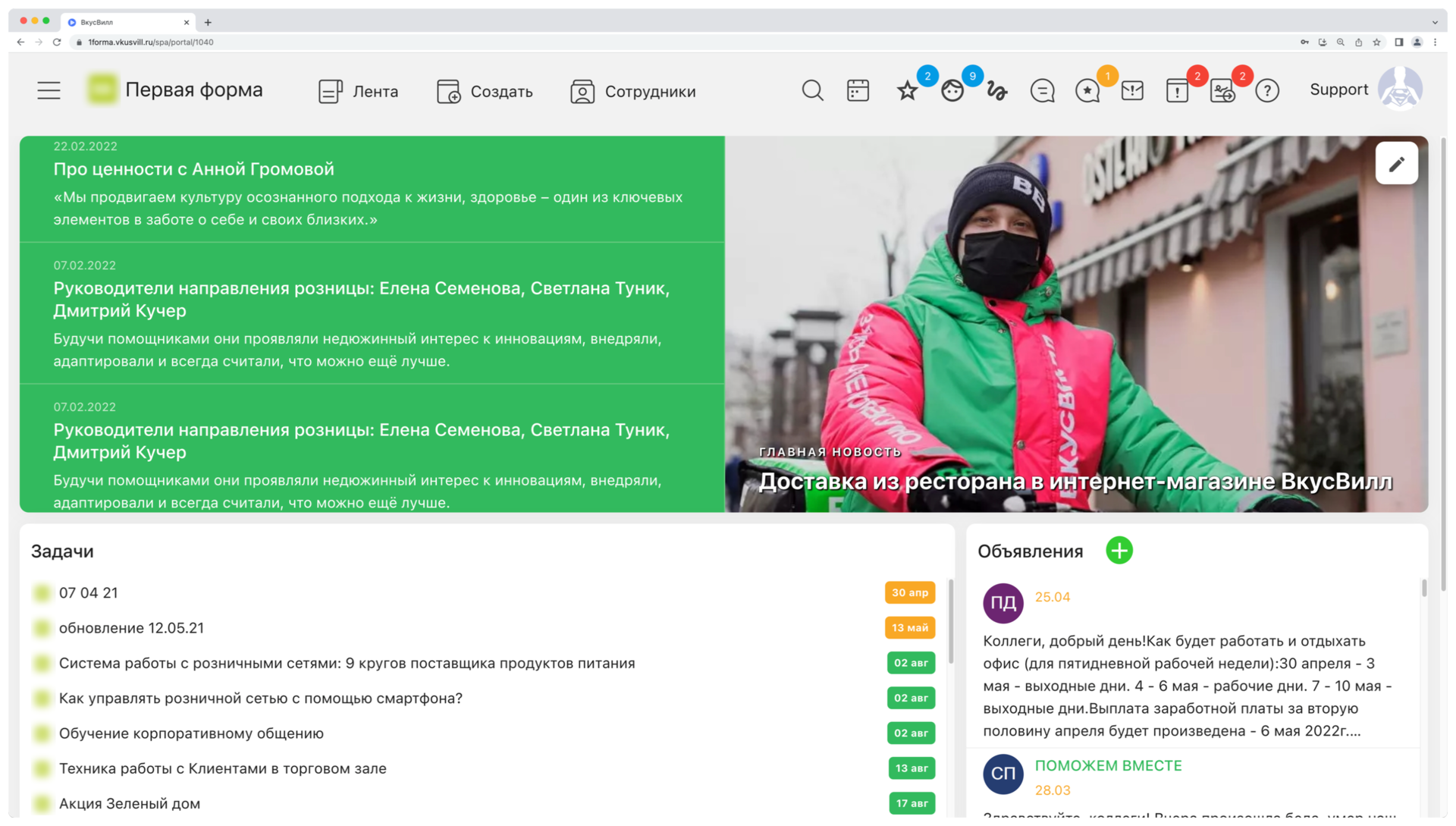Open the calendar icon
Screen dimensions: 1456x826
(858, 91)
